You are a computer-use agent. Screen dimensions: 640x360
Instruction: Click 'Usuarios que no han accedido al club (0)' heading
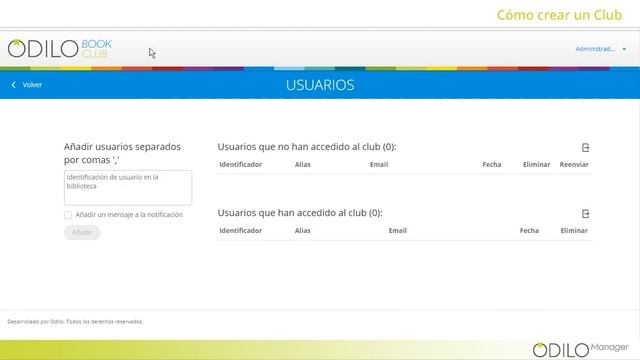[307, 147]
